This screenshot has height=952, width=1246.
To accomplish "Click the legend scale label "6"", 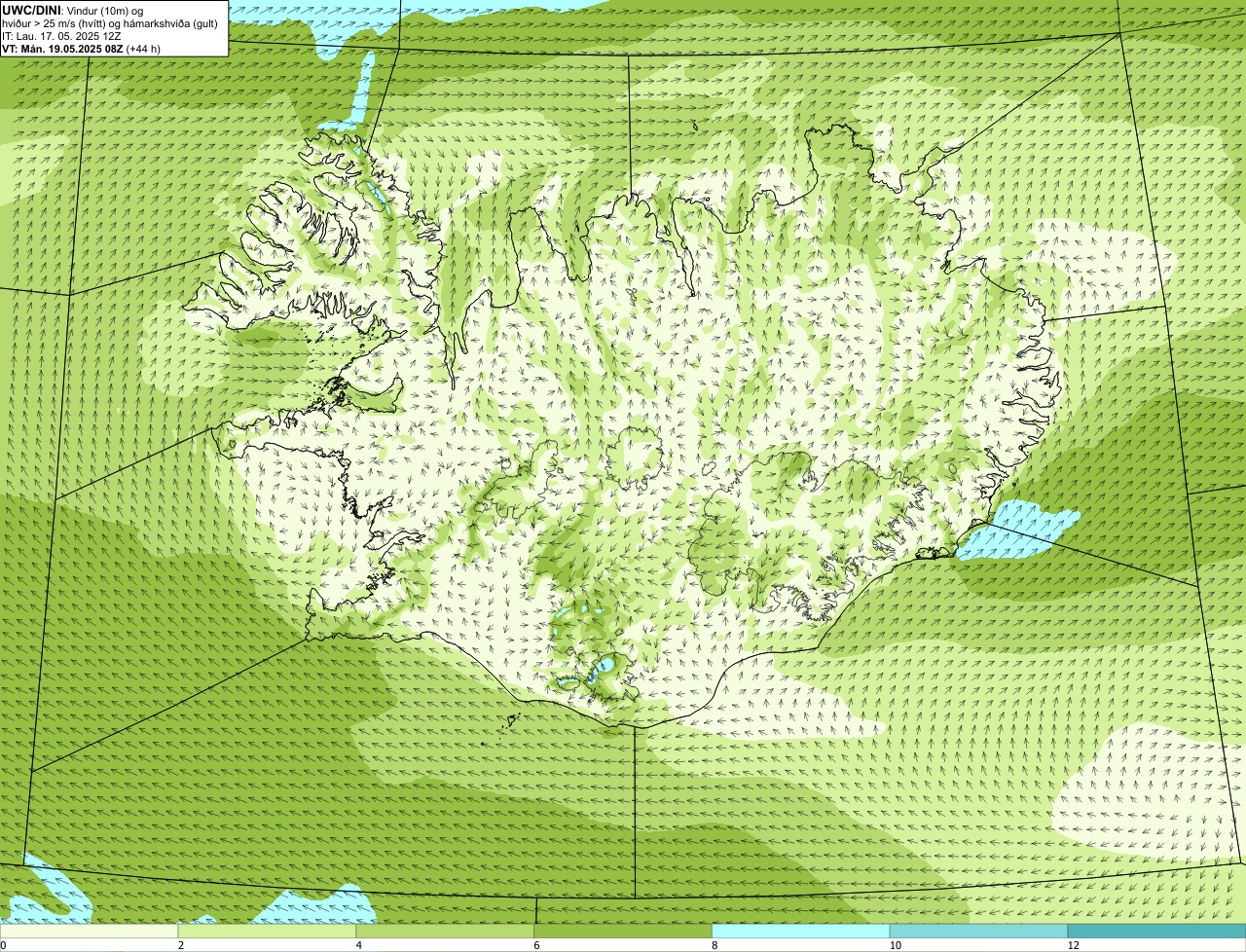I will [x=536, y=945].
